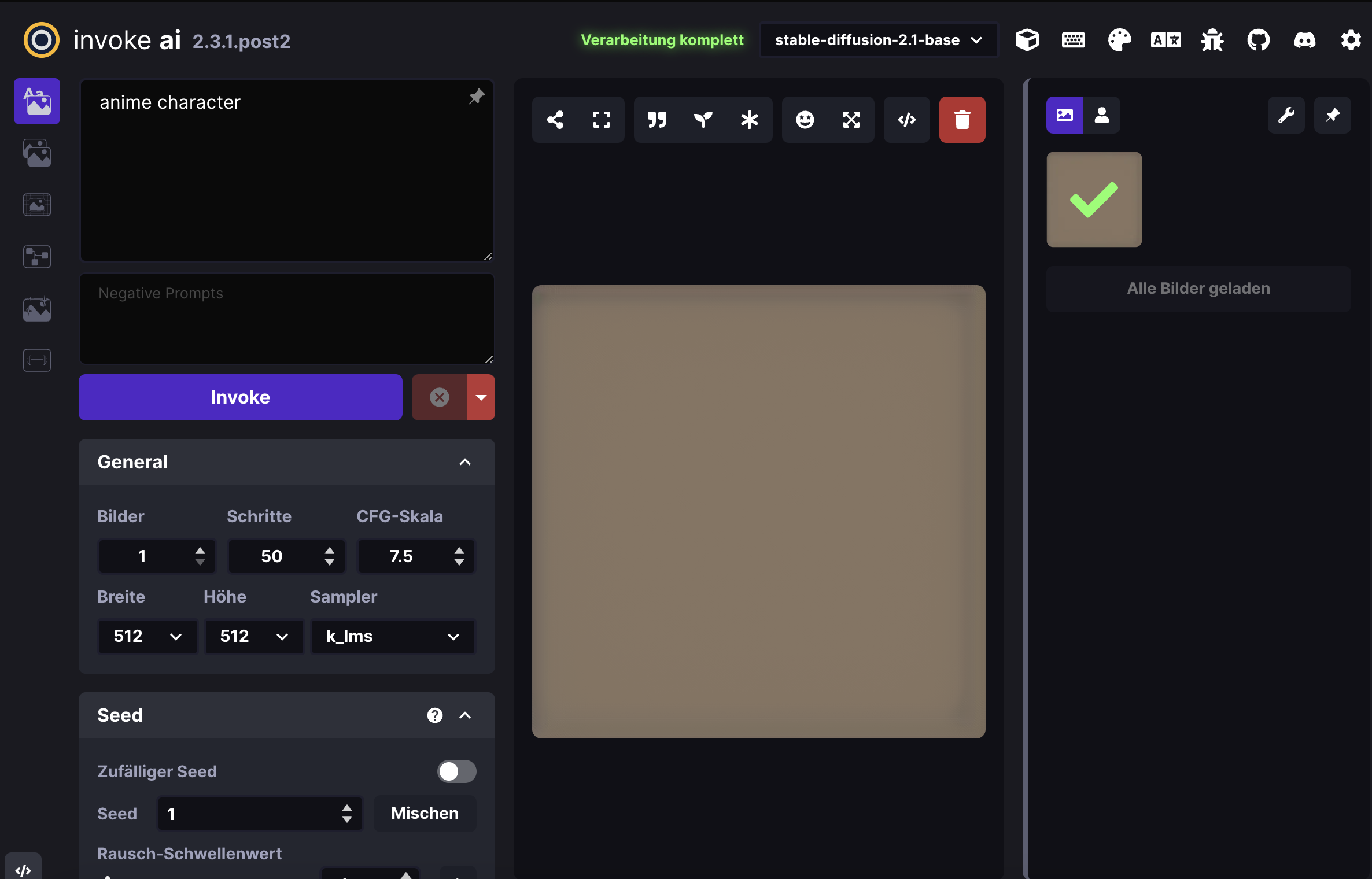The height and width of the screenshot is (879, 1372).
Task: Open the keyboard shortcuts panel
Action: pyautogui.click(x=1073, y=40)
